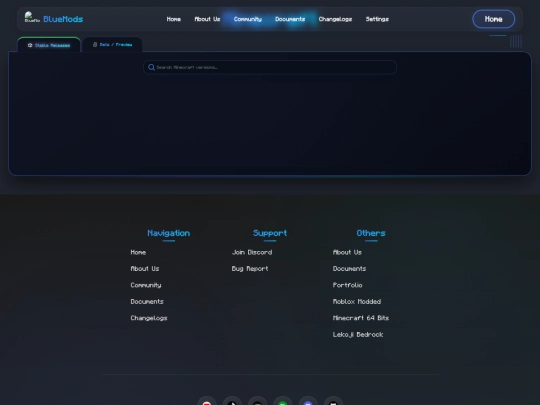The image size is (540, 405).
Task: Click the Navigation footer heading
Action: 169,233
